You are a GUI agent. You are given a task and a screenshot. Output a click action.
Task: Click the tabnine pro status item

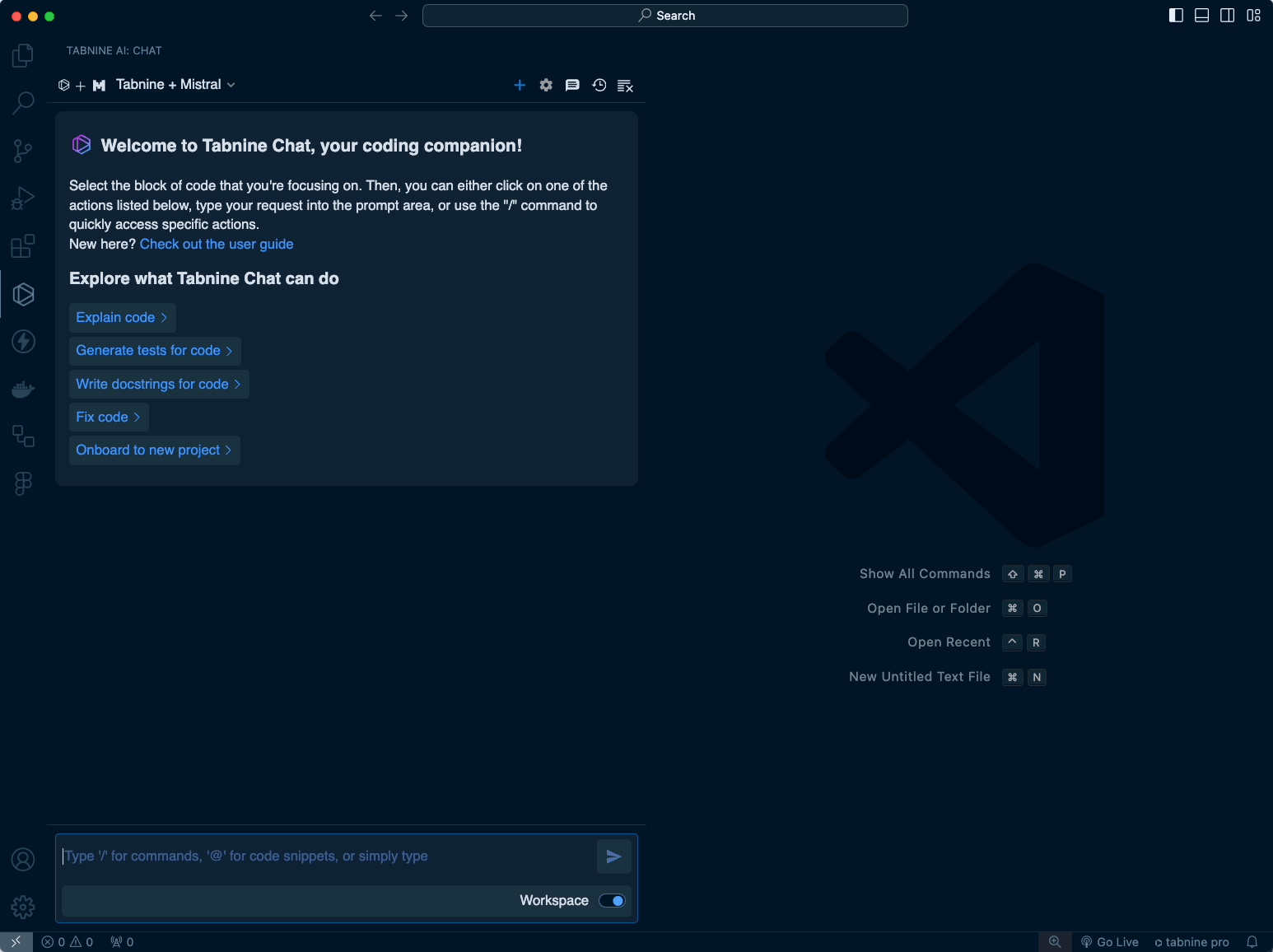(1191, 942)
